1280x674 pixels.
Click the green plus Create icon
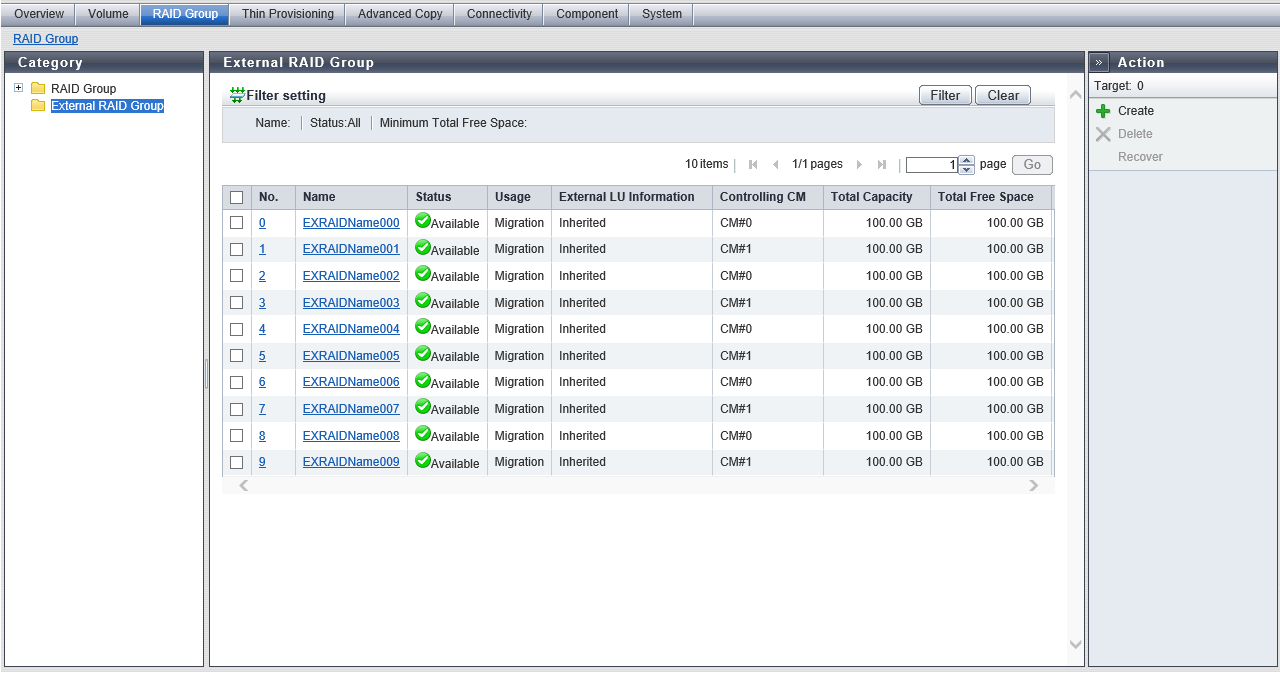[1103, 111]
